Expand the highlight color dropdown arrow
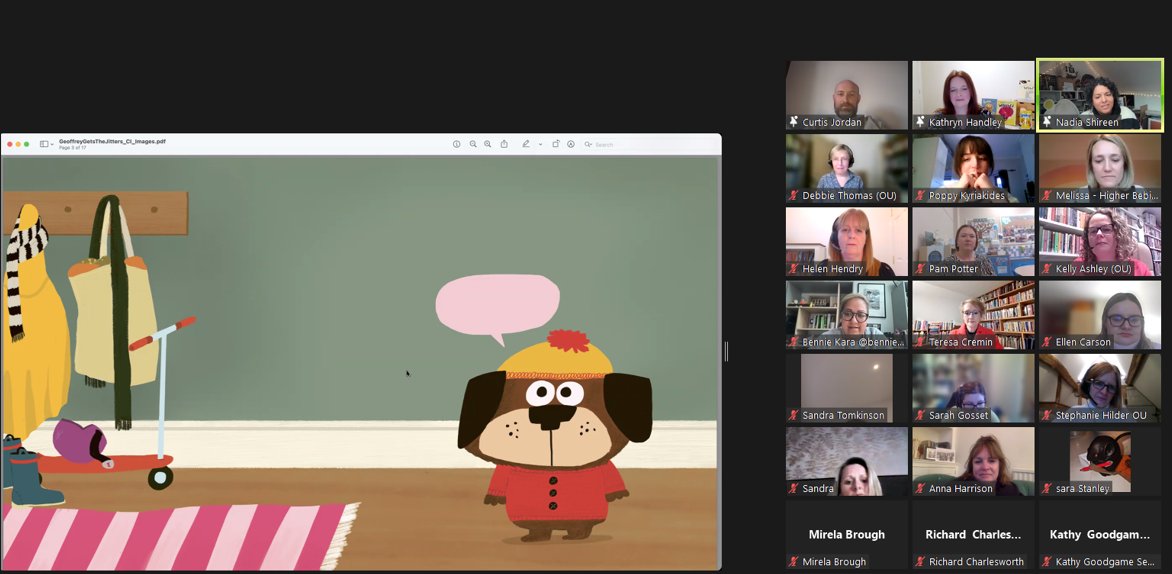1172x574 pixels. 540,144
